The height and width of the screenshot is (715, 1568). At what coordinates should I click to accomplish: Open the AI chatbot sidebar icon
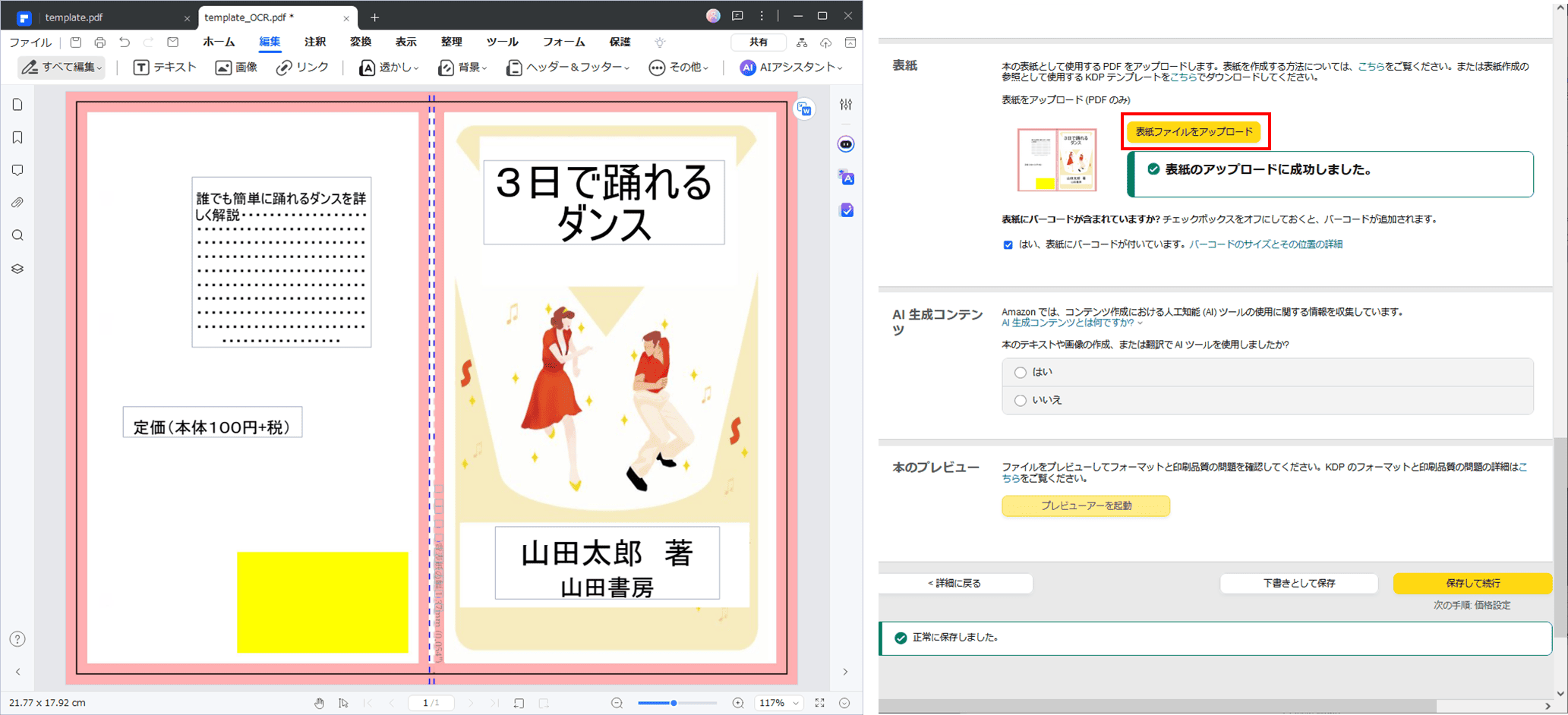click(846, 144)
